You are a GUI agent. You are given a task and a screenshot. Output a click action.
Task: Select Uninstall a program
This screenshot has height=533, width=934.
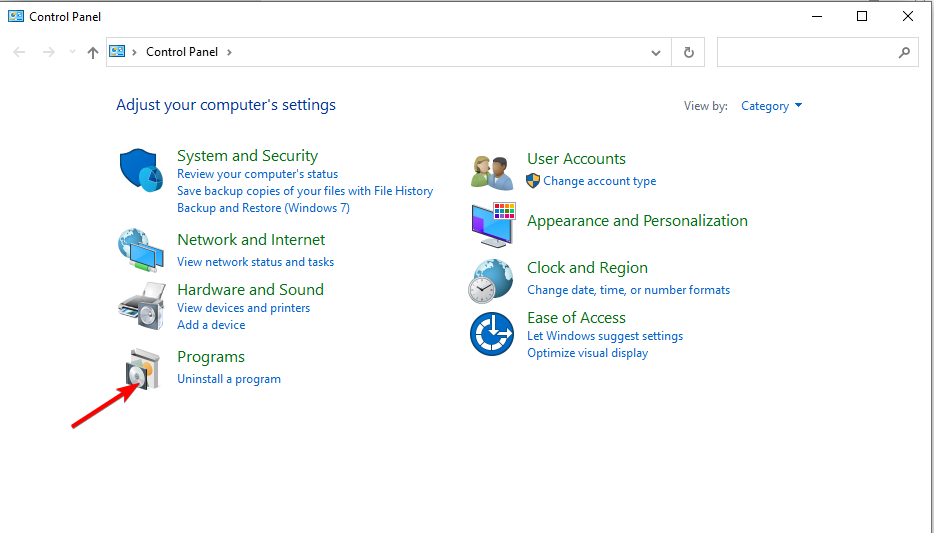[x=229, y=379]
